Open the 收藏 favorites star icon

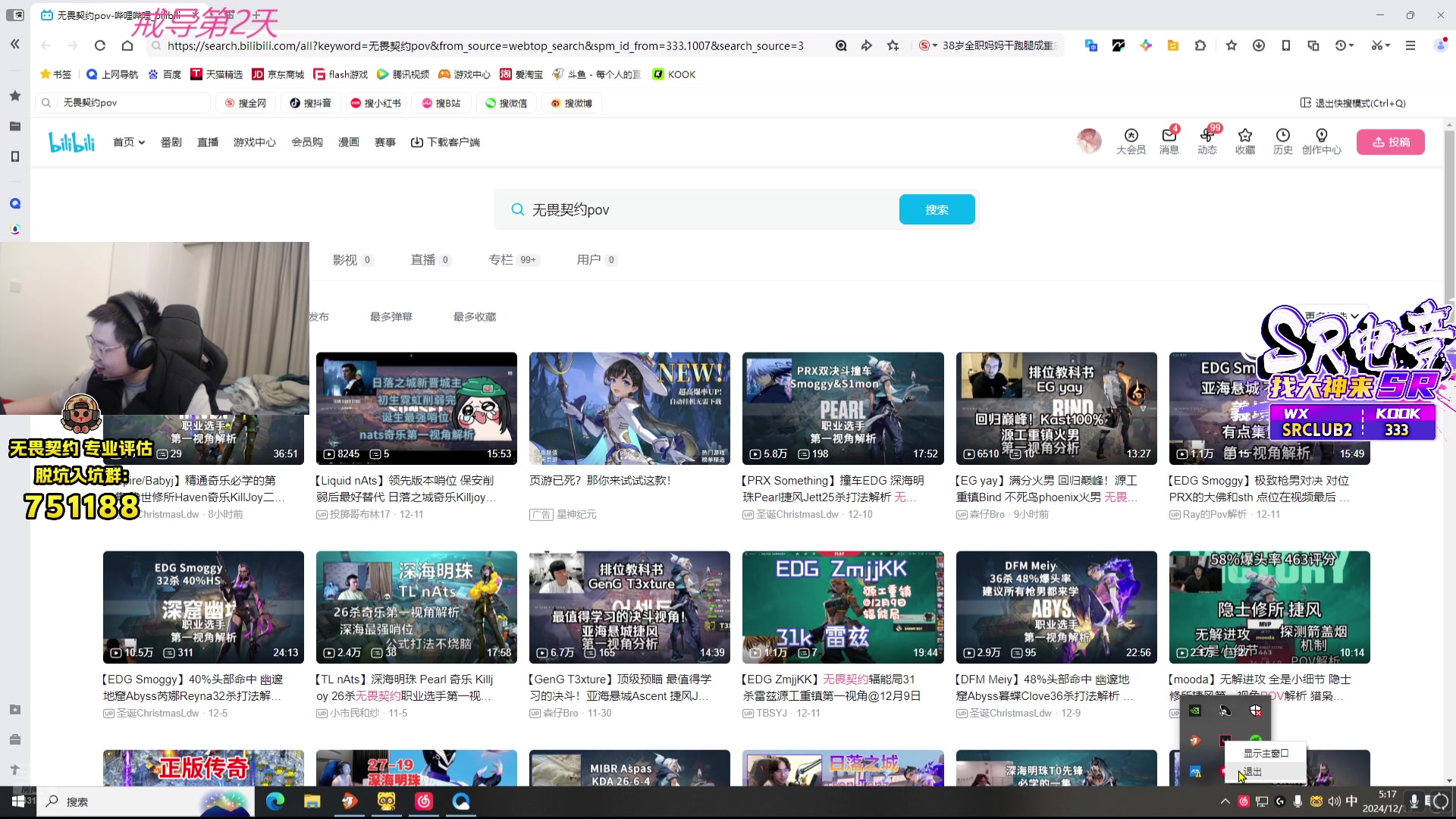click(1245, 141)
